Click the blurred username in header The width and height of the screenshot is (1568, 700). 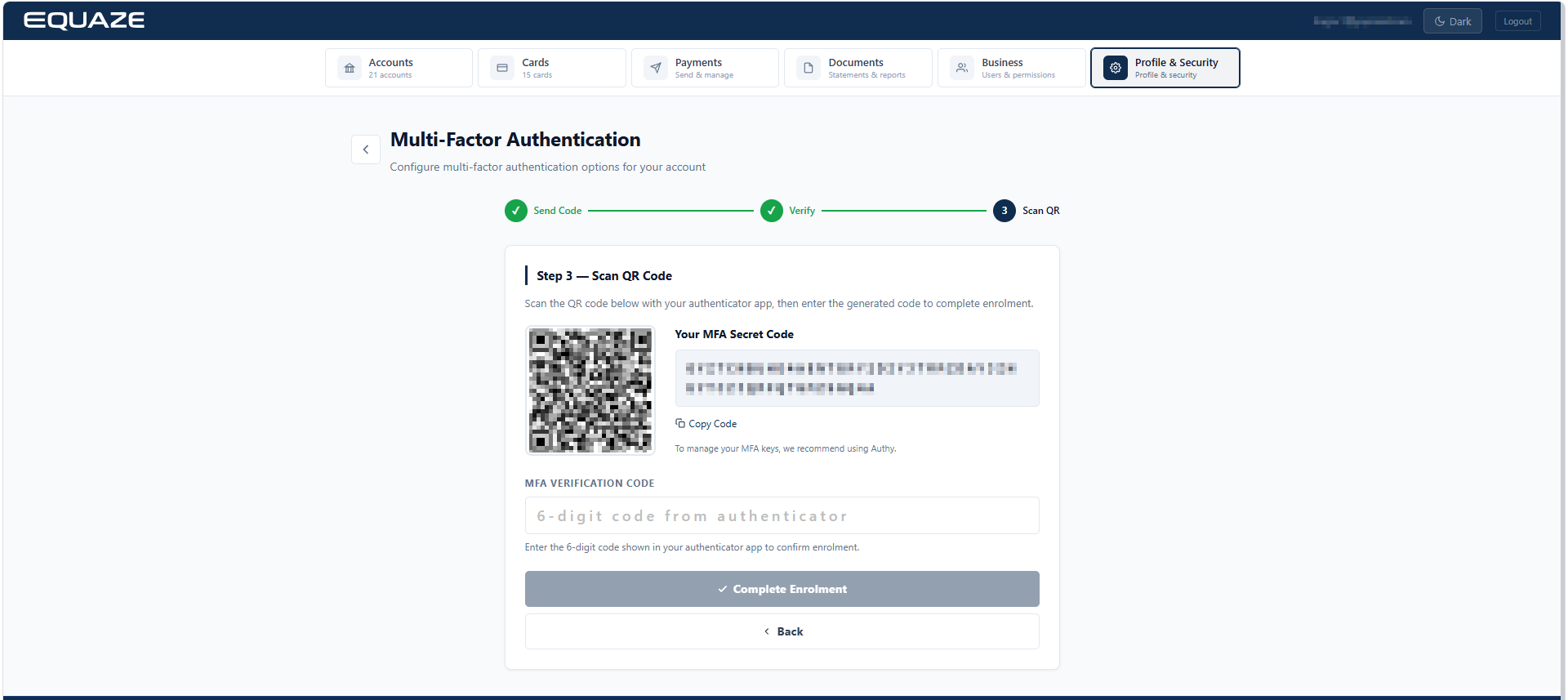1362,21
